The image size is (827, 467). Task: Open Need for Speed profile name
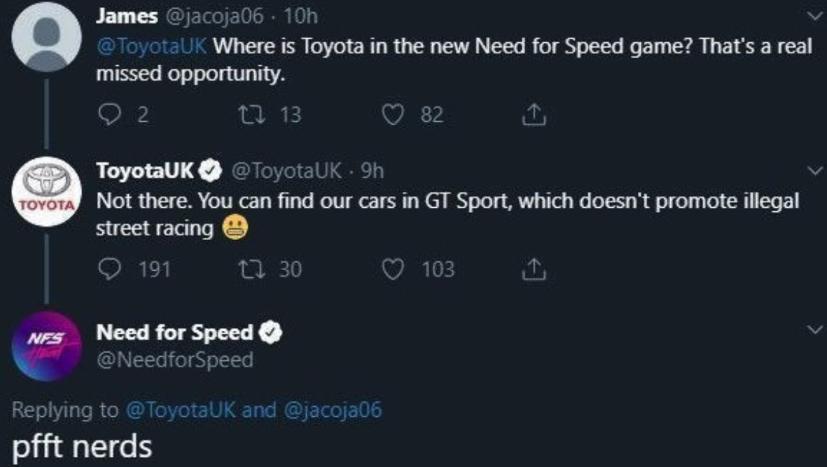coord(176,333)
